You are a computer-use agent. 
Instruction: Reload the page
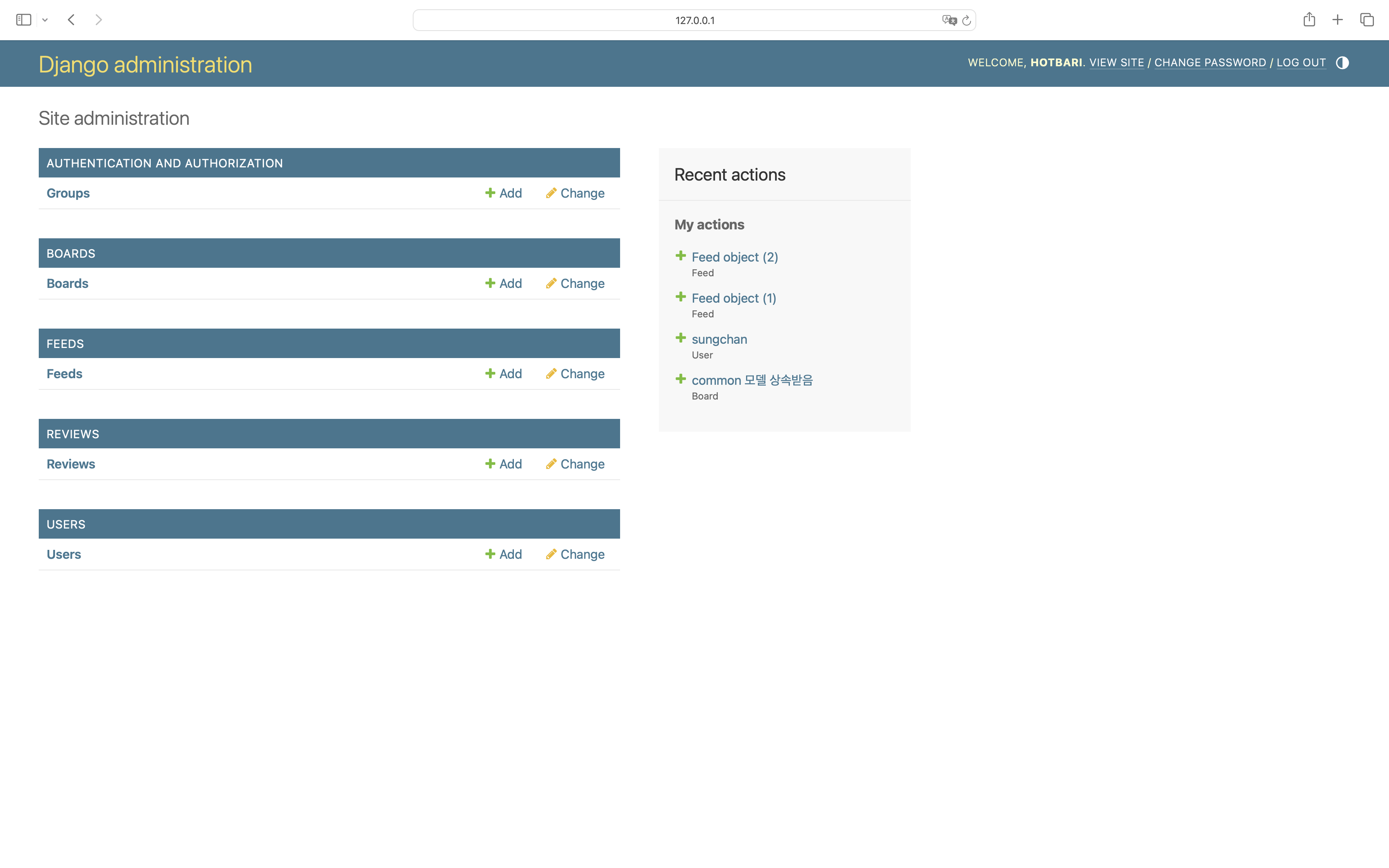tap(967, 20)
